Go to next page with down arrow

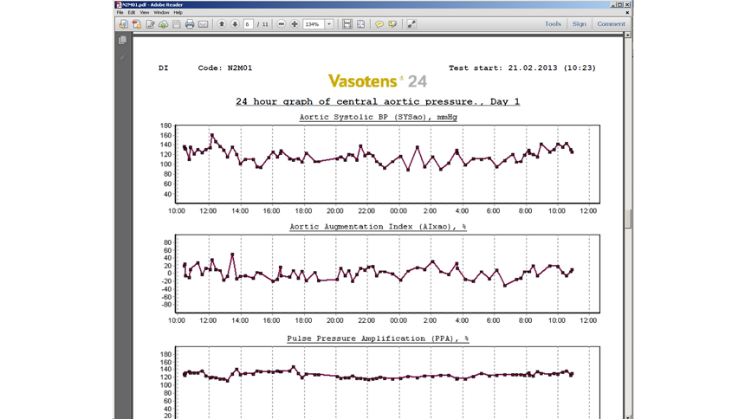[x=235, y=24]
